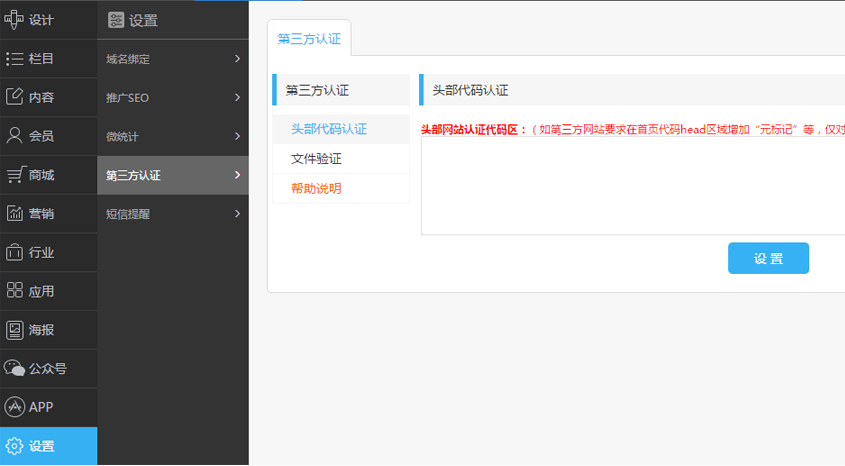Select the 内容 edit icon
The height and width of the screenshot is (466, 845).
(14, 97)
